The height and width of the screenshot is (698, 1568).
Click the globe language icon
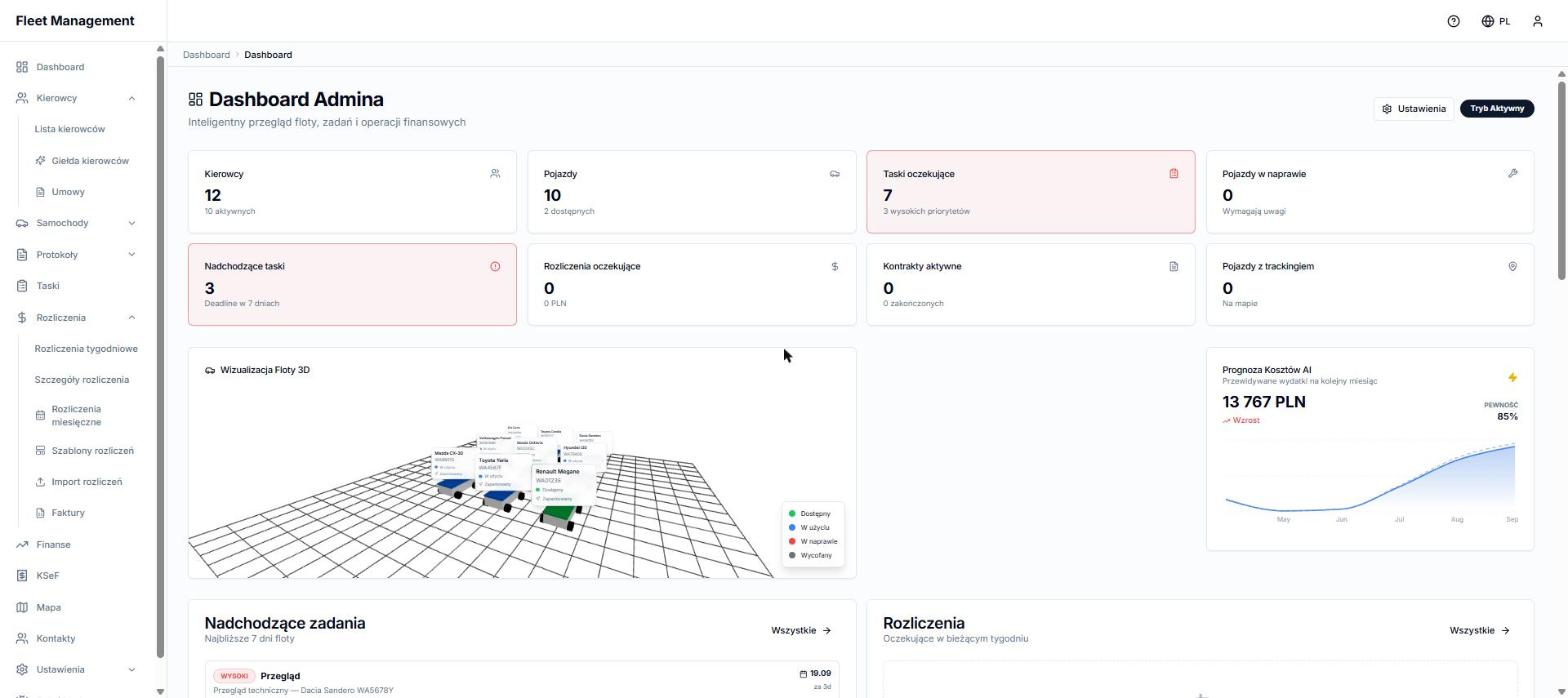click(1488, 21)
